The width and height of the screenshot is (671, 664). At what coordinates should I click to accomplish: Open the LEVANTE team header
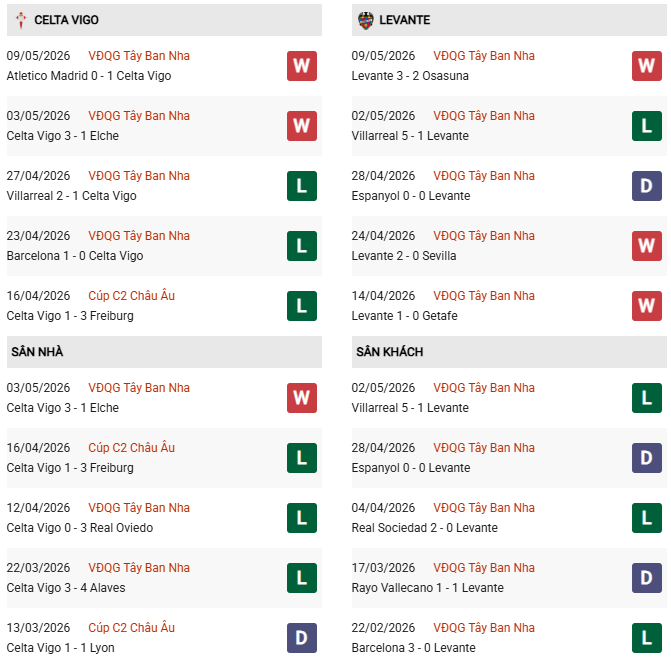(x=509, y=20)
